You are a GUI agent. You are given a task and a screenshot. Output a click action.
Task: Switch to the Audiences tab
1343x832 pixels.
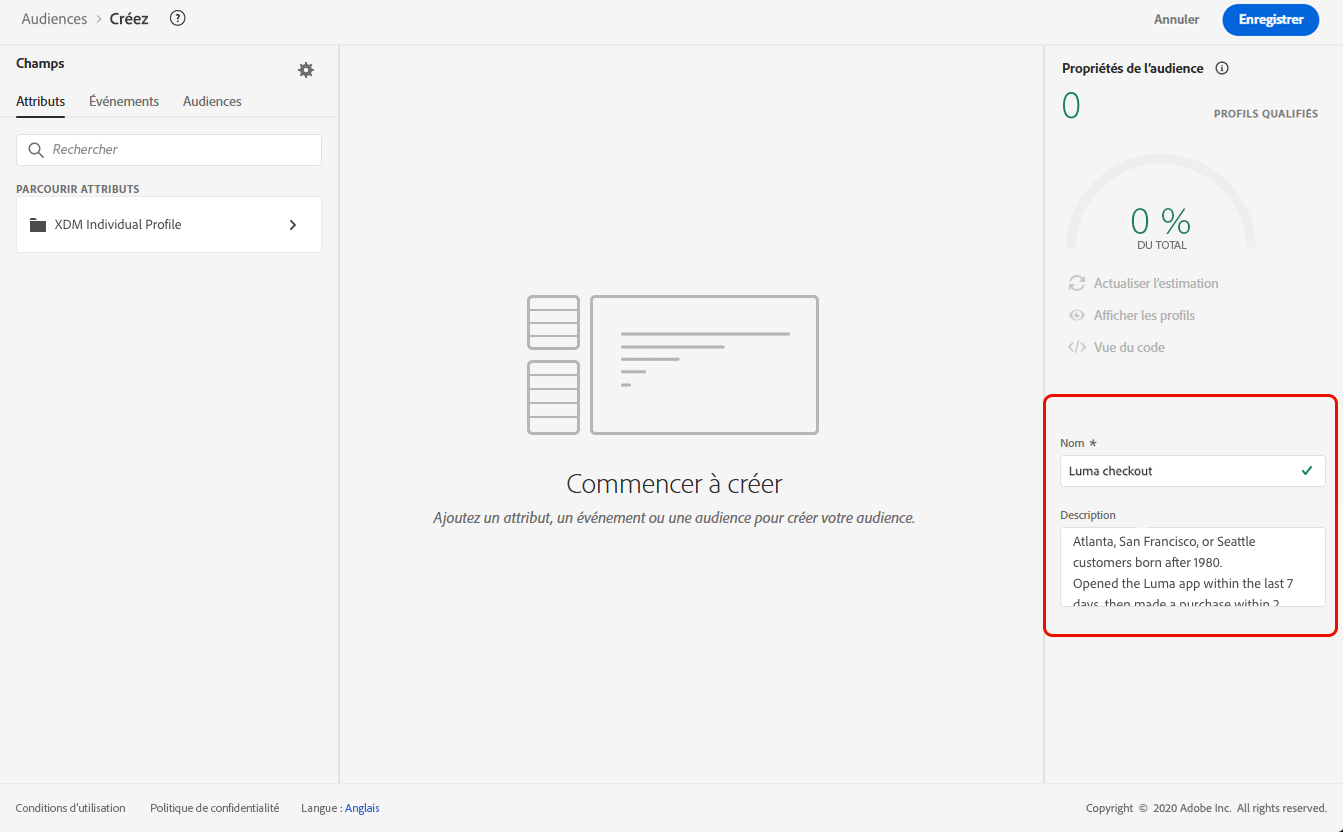(212, 101)
